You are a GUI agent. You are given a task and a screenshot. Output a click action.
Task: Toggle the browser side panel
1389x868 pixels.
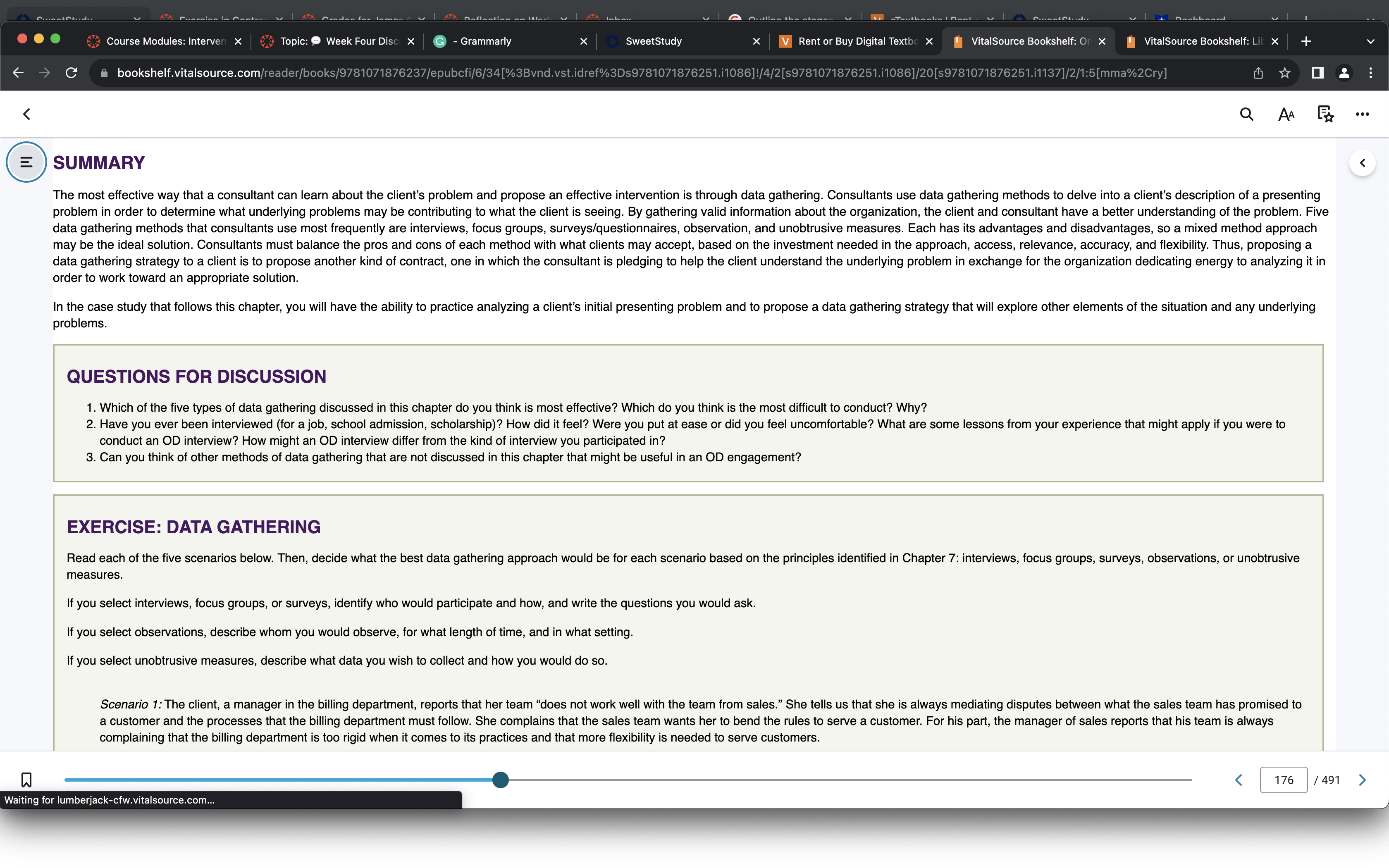click(1318, 73)
